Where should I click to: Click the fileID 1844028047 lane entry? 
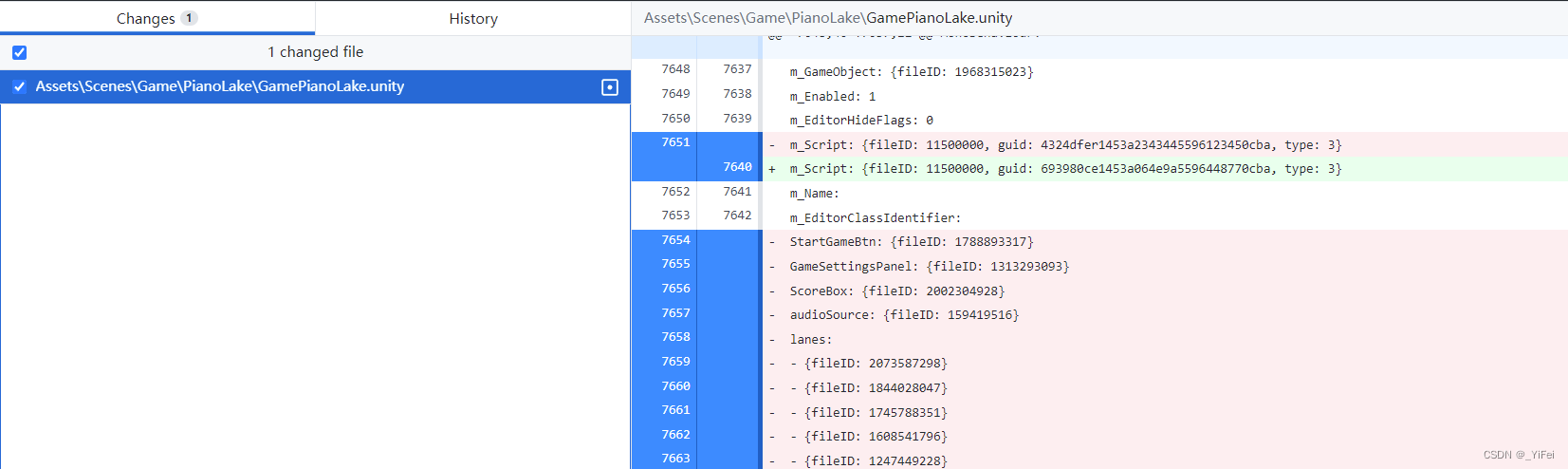pos(869,388)
